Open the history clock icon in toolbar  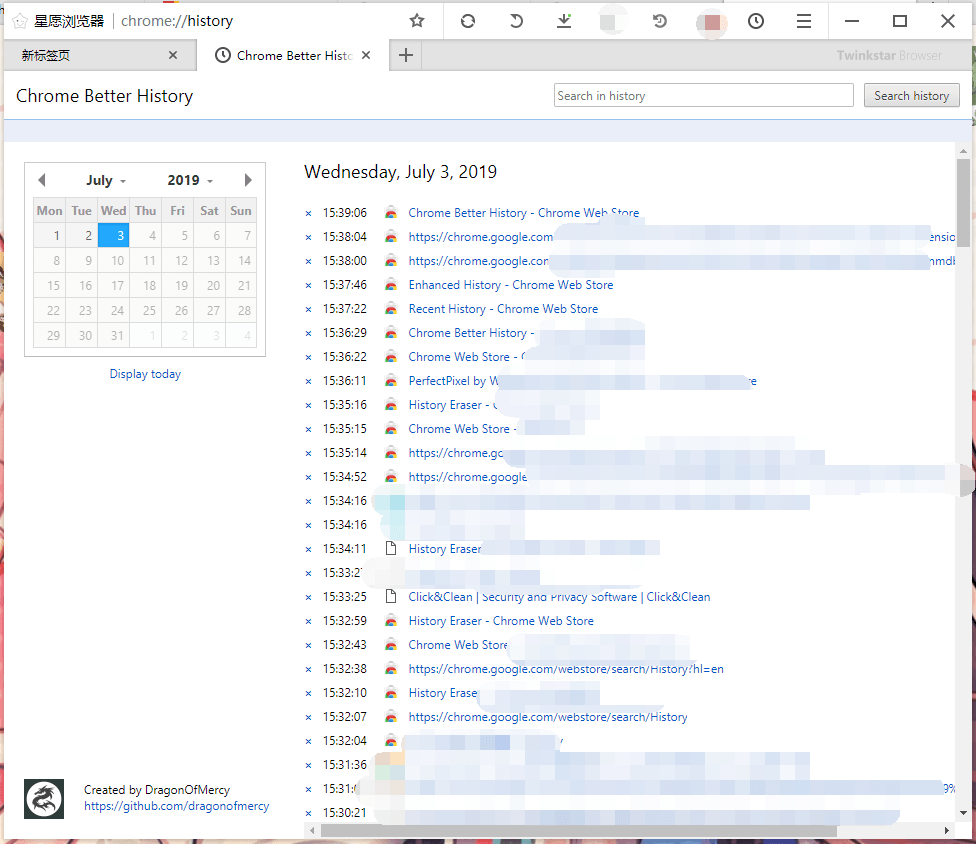click(x=756, y=21)
